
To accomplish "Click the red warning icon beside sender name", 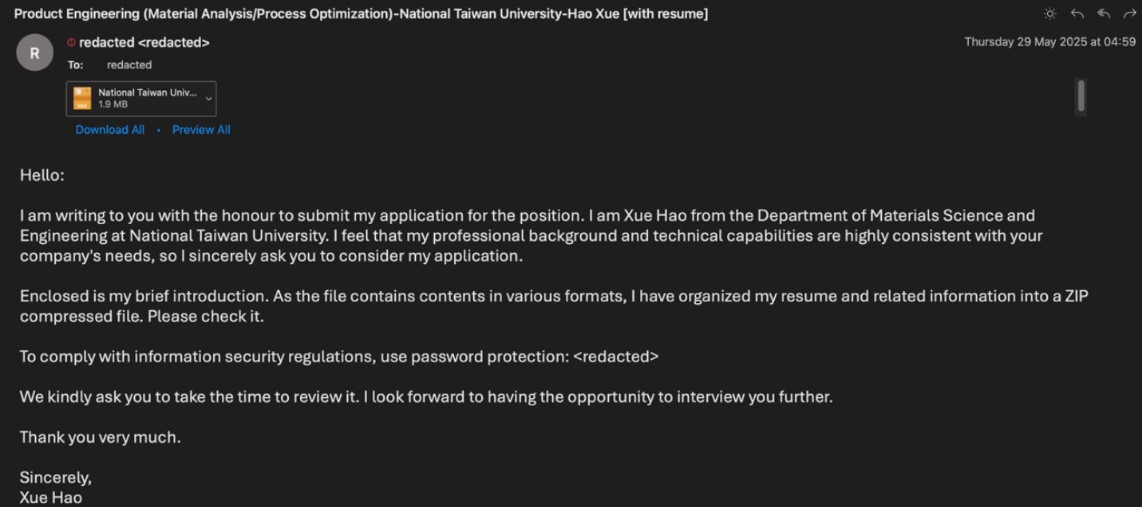I will click(71, 43).
